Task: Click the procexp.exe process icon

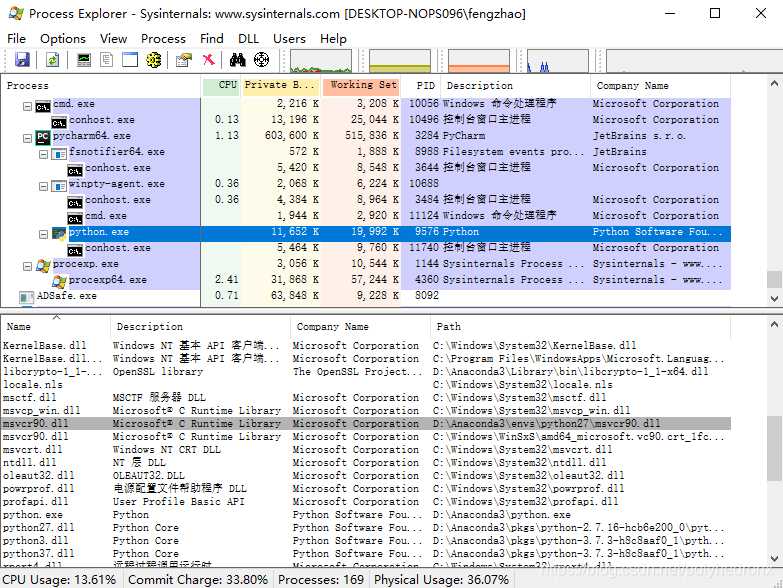Action: (43, 264)
